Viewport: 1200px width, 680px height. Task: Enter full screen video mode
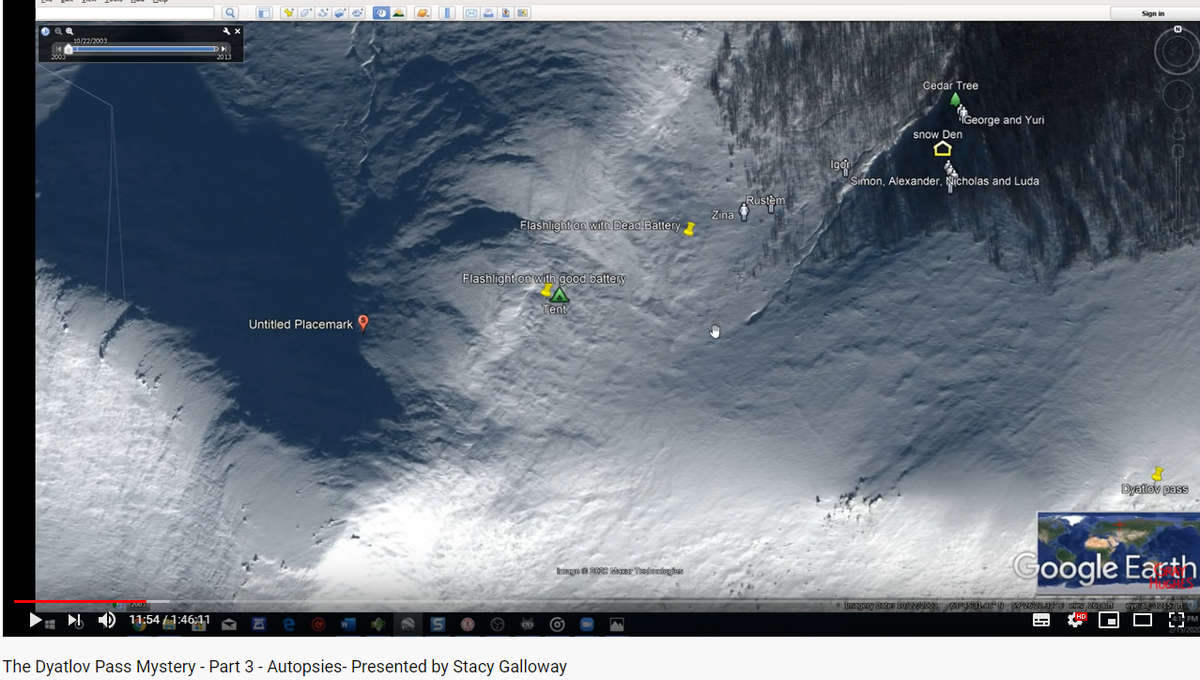click(x=1176, y=620)
